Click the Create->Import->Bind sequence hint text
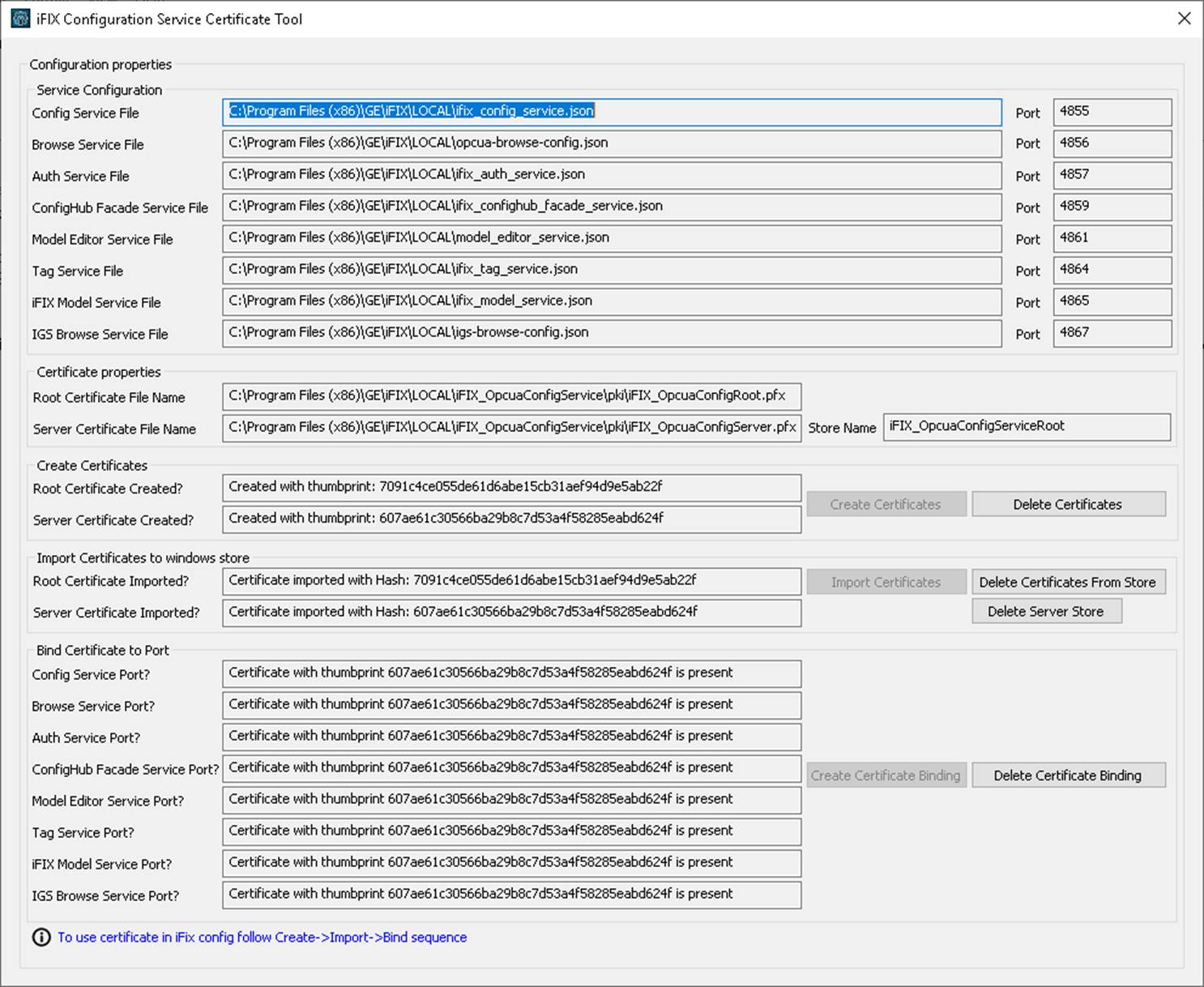This screenshot has height=987, width=1204. click(263, 938)
